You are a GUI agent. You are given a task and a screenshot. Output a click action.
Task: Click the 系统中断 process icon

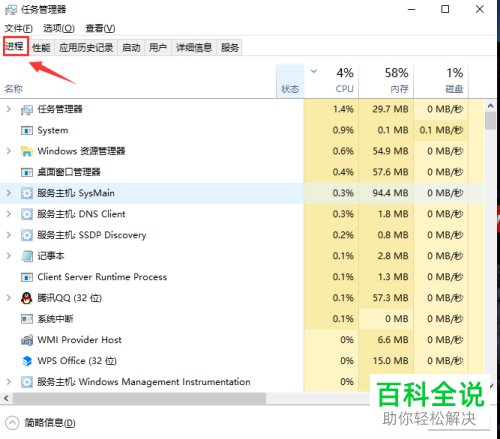click(x=27, y=319)
